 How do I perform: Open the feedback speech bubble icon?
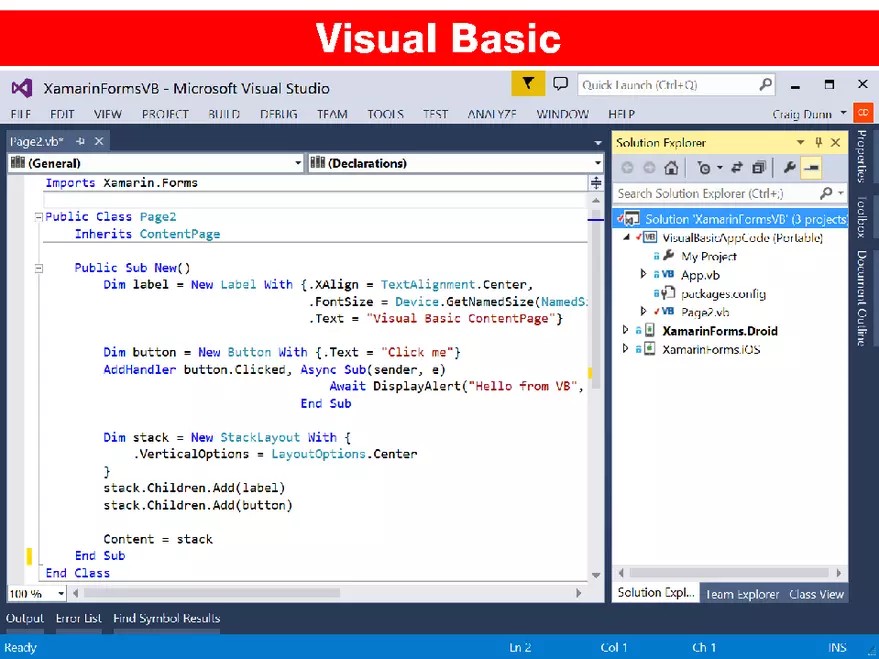coord(560,85)
